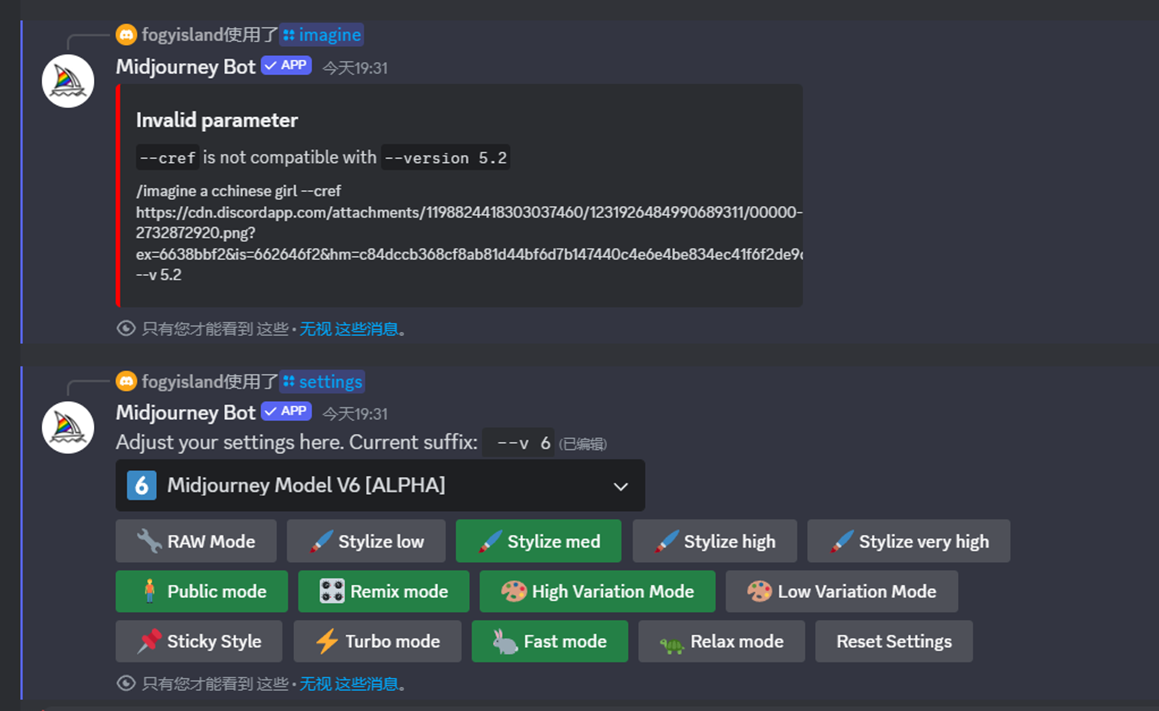Image resolution: width=1159 pixels, height=711 pixels.
Task: Click the Discord user icon beside the settings command
Action: point(126,381)
